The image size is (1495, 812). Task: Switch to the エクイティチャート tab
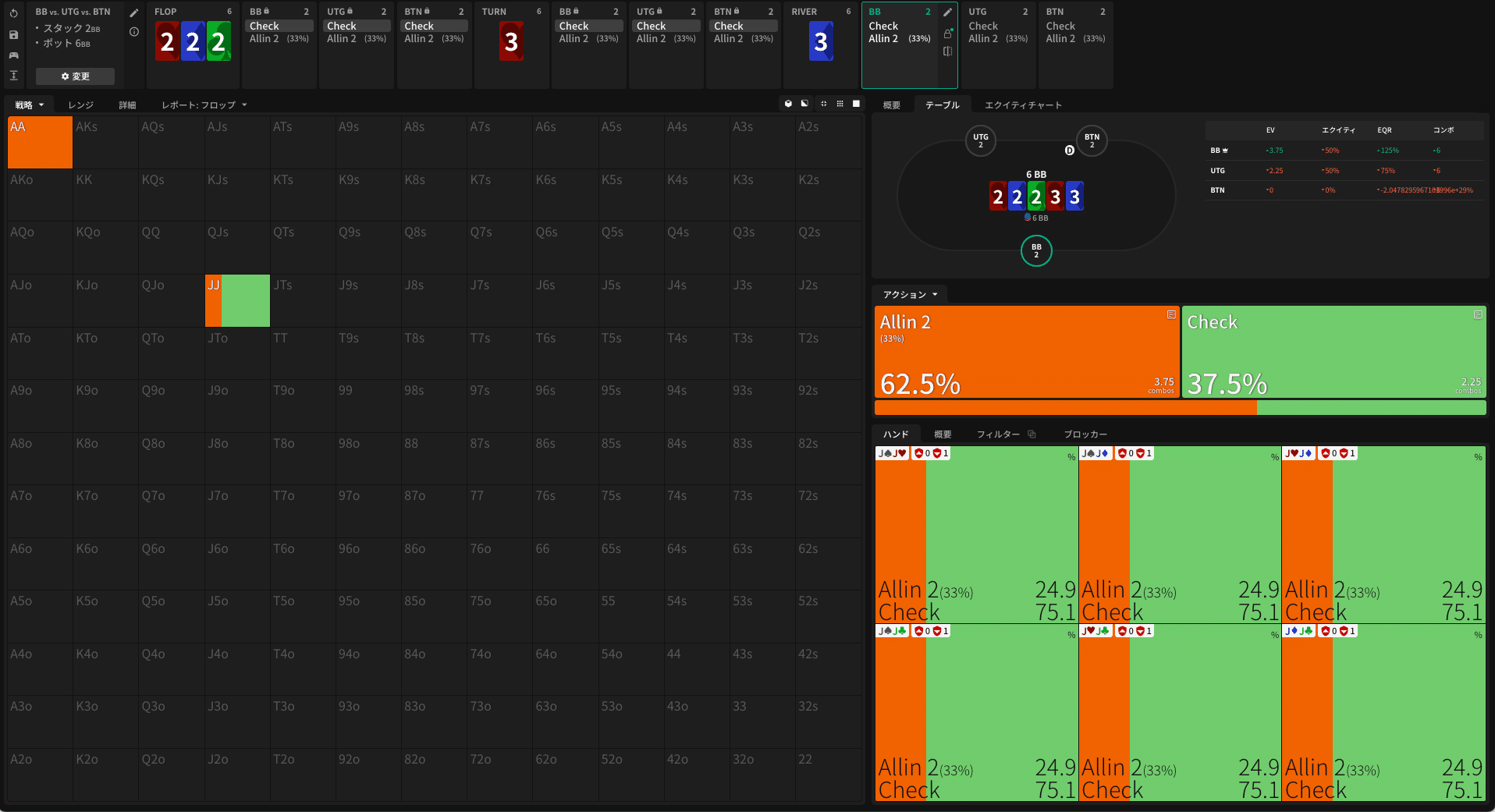click(1022, 105)
